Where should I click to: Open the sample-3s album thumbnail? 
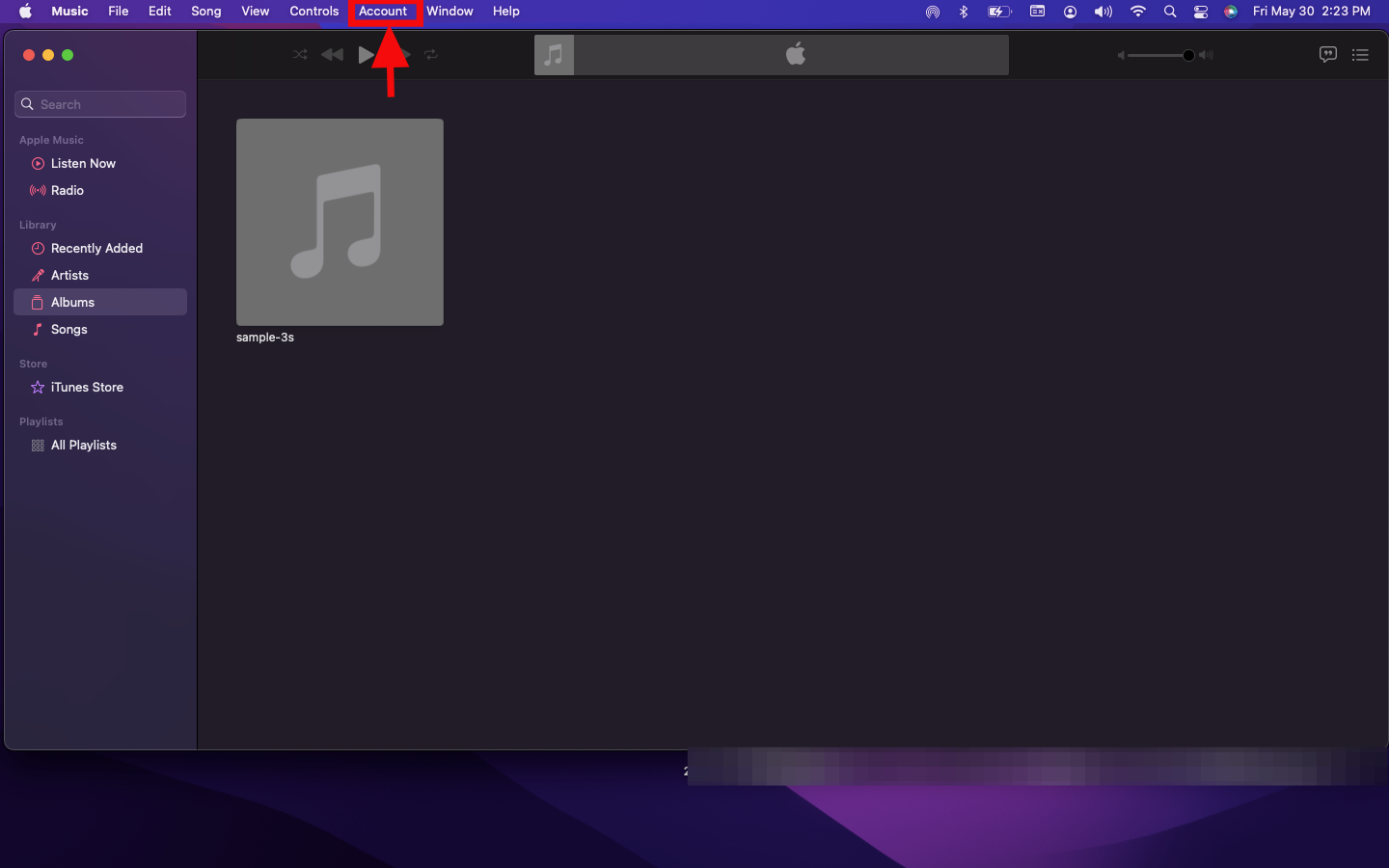click(x=340, y=222)
